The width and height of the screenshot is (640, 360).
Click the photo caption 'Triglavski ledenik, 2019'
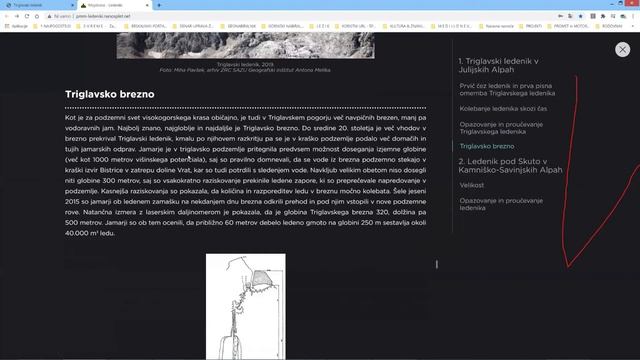coord(245,64)
